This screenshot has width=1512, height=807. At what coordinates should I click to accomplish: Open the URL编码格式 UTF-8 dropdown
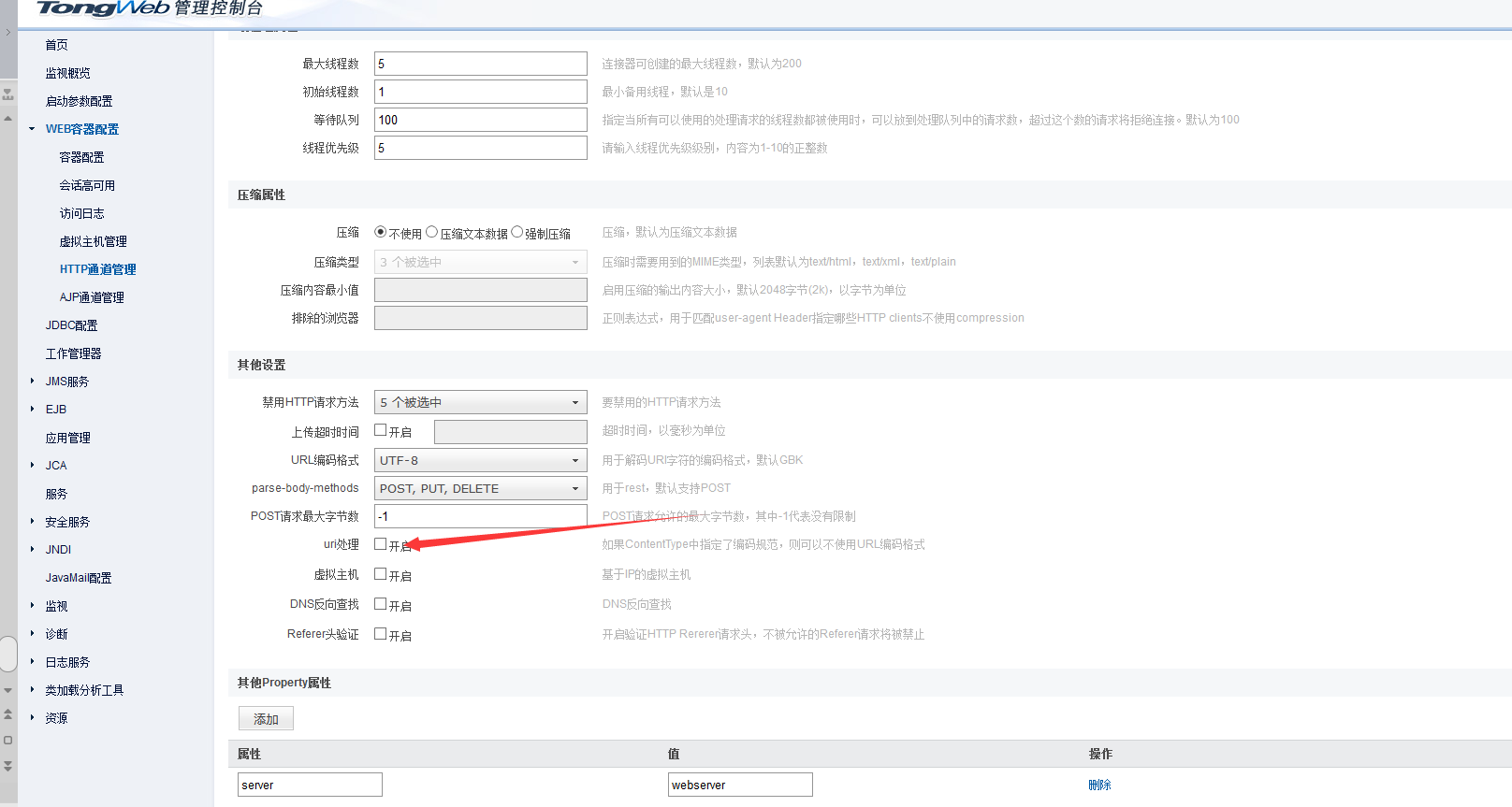click(x=480, y=460)
